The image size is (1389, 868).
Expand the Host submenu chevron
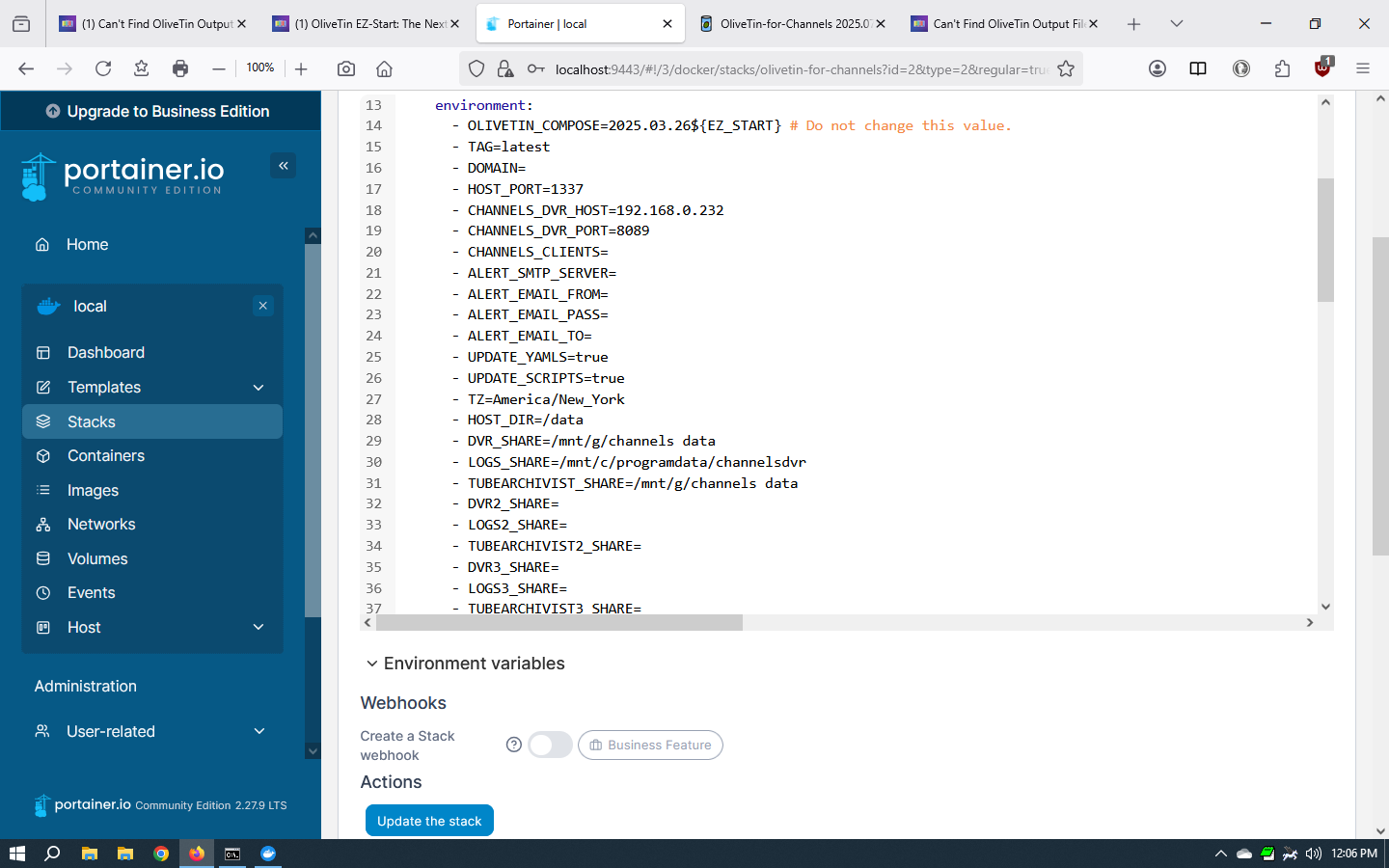click(x=259, y=628)
